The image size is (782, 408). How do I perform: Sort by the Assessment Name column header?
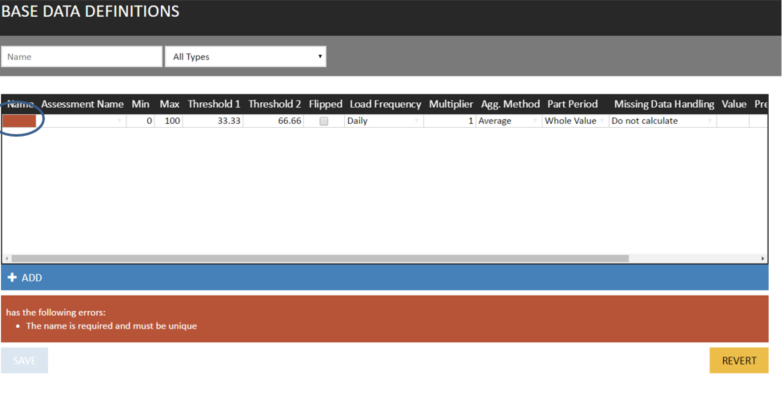[82, 104]
